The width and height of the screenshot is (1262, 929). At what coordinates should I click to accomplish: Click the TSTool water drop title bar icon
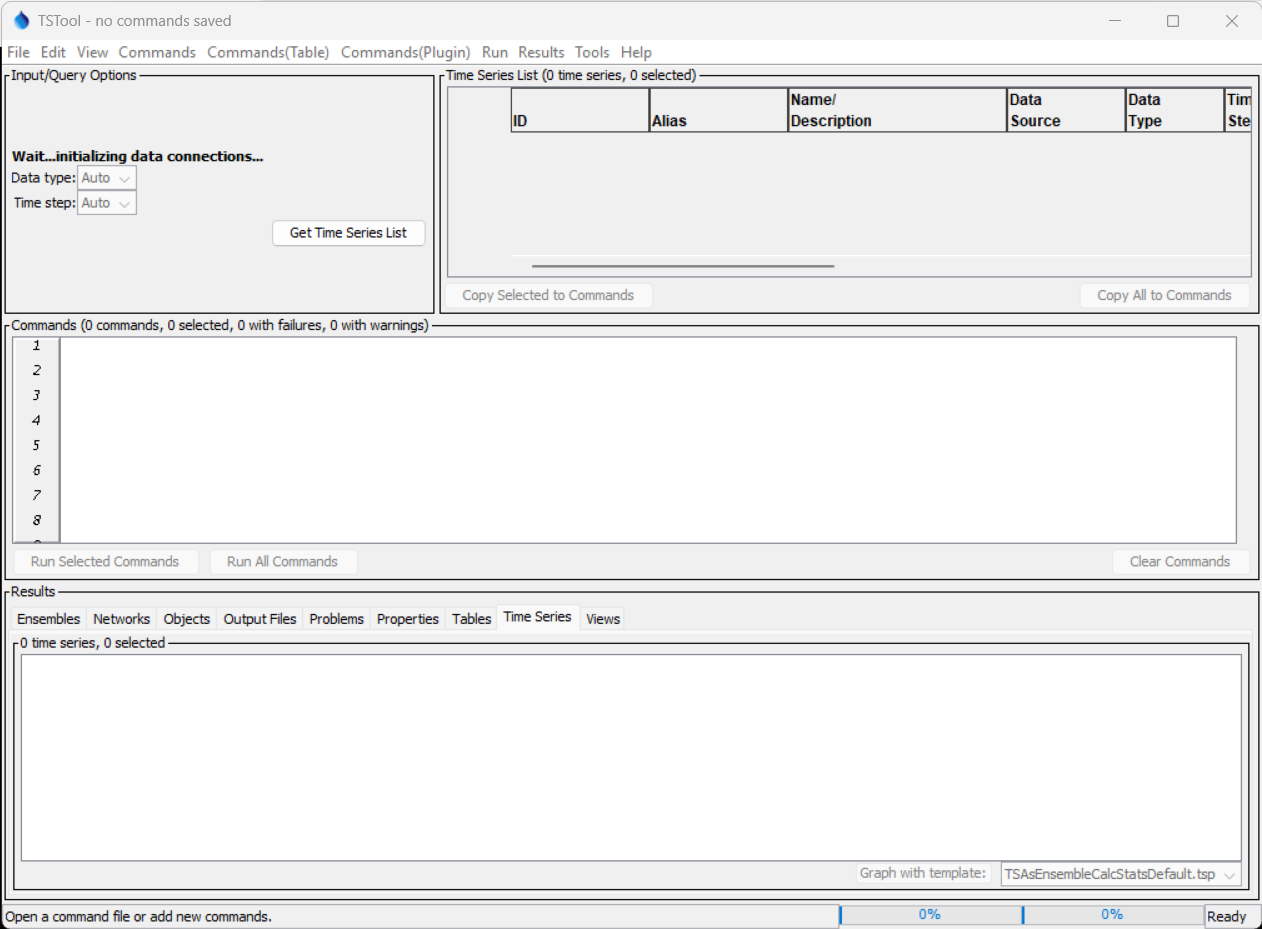(x=21, y=20)
